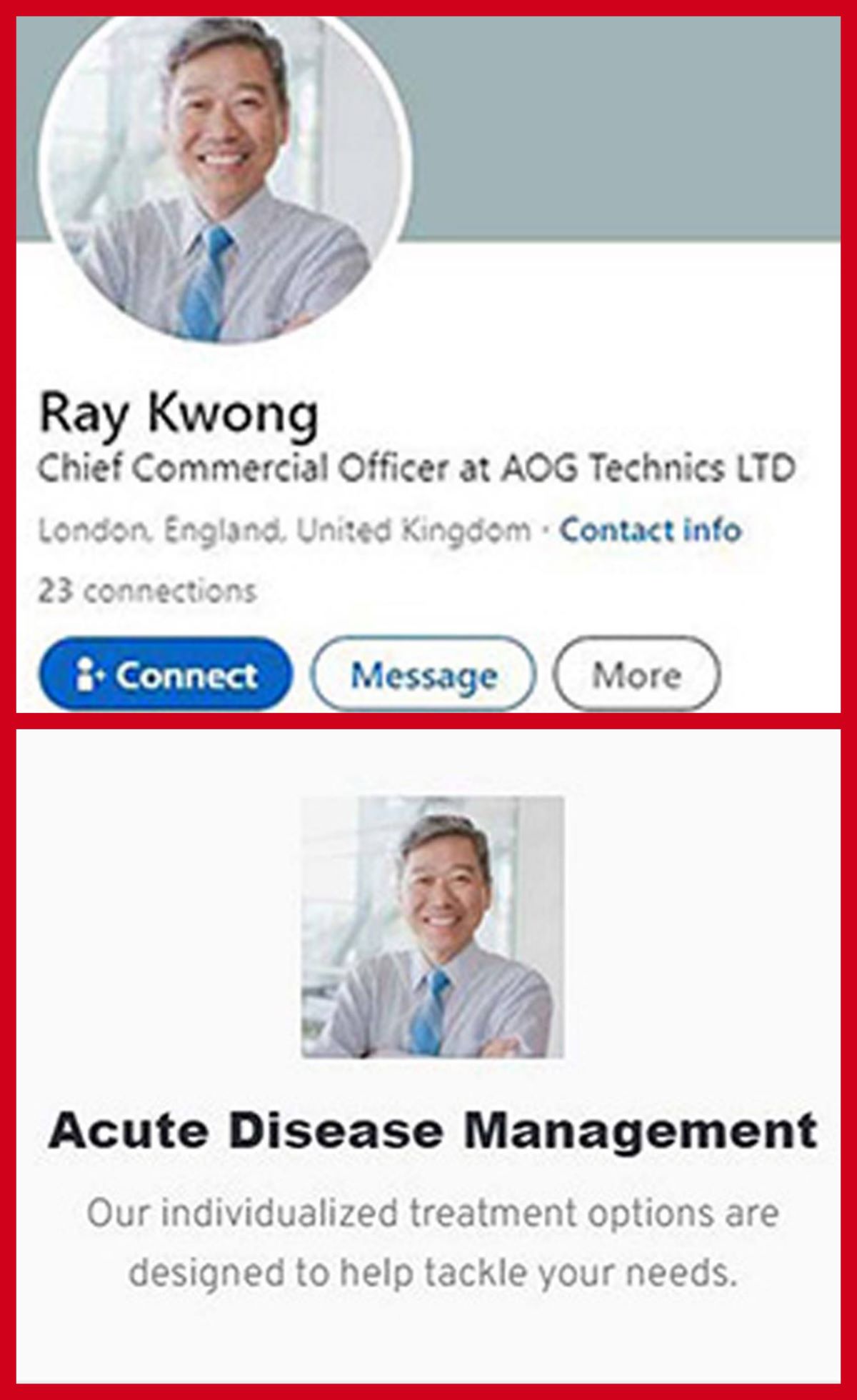857x1400 pixels.
Task: Select the 'designed to help tackle your needs' line
Action: pyautogui.click(x=433, y=1272)
